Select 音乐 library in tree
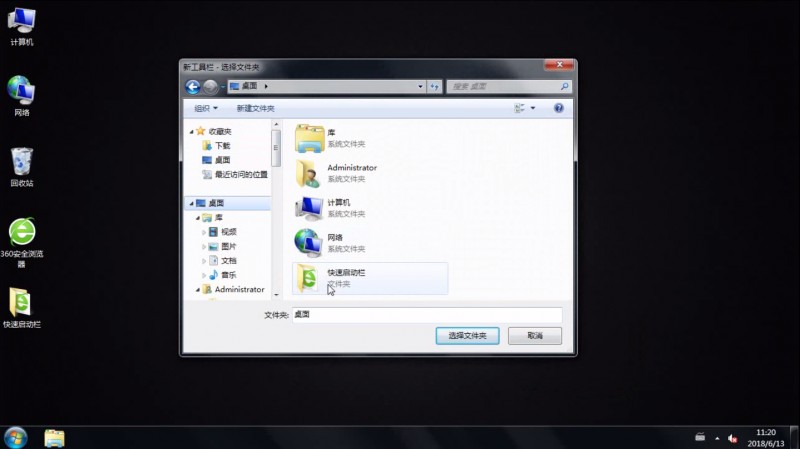This screenshot has width=800, height=449. coord(223,275)
